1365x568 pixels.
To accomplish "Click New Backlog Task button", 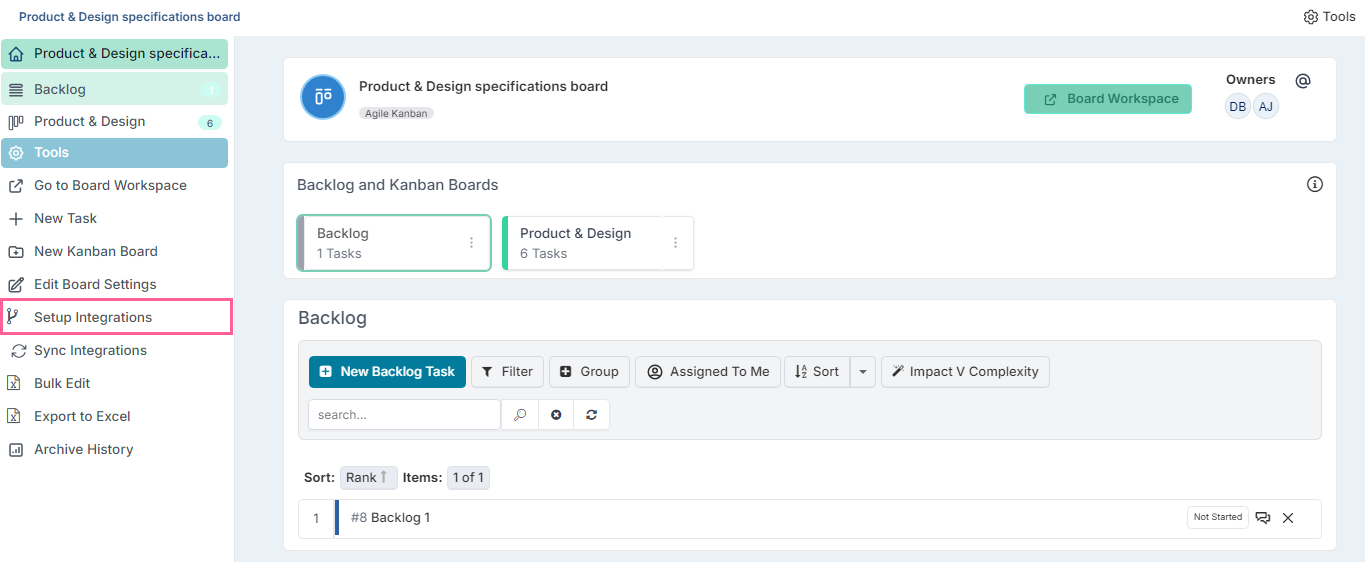I will [x=387, y=371].
